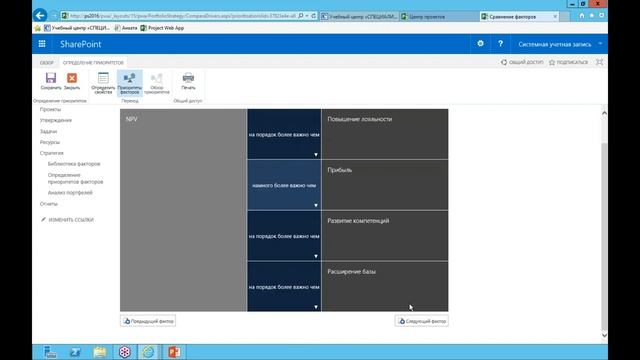Viewport: 640px width, 360px height.
Task: Click ИЗМЕНИТЬ ССЫЛКИ edit link
Action: tap(67, 220)
